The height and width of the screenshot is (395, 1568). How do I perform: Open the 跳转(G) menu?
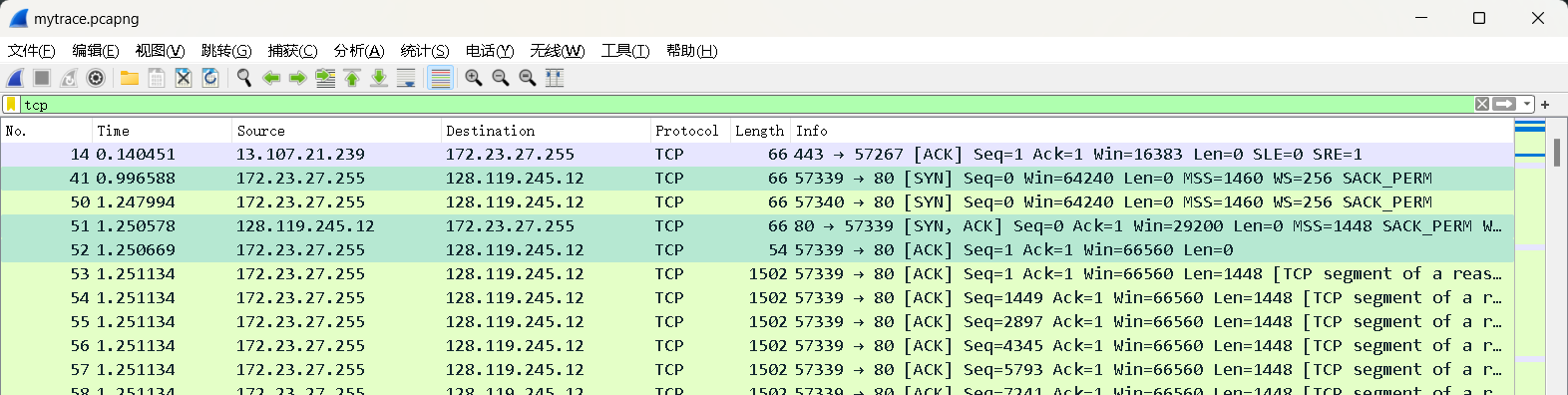tap(226, 51)
